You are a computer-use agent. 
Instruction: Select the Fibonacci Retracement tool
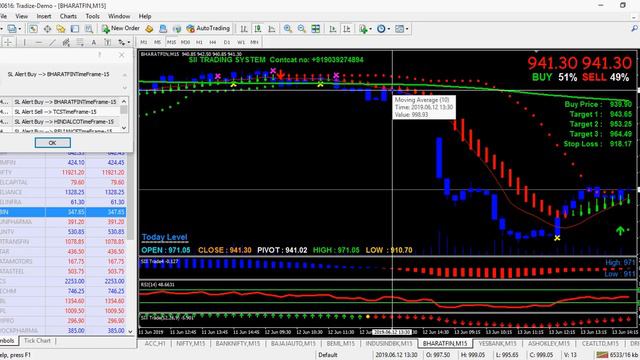[x=80, y=42]
